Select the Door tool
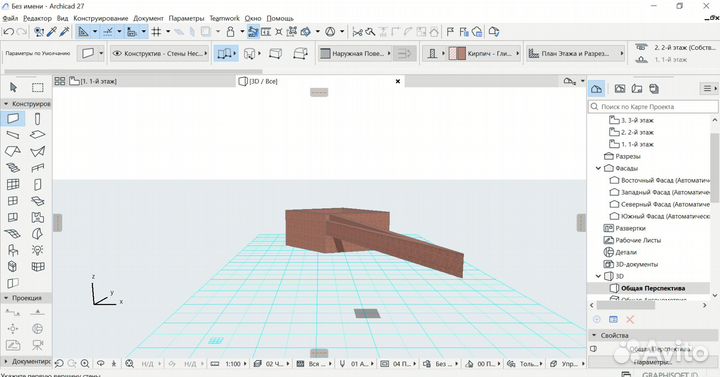The image size is (720, 377). (38, 184)
